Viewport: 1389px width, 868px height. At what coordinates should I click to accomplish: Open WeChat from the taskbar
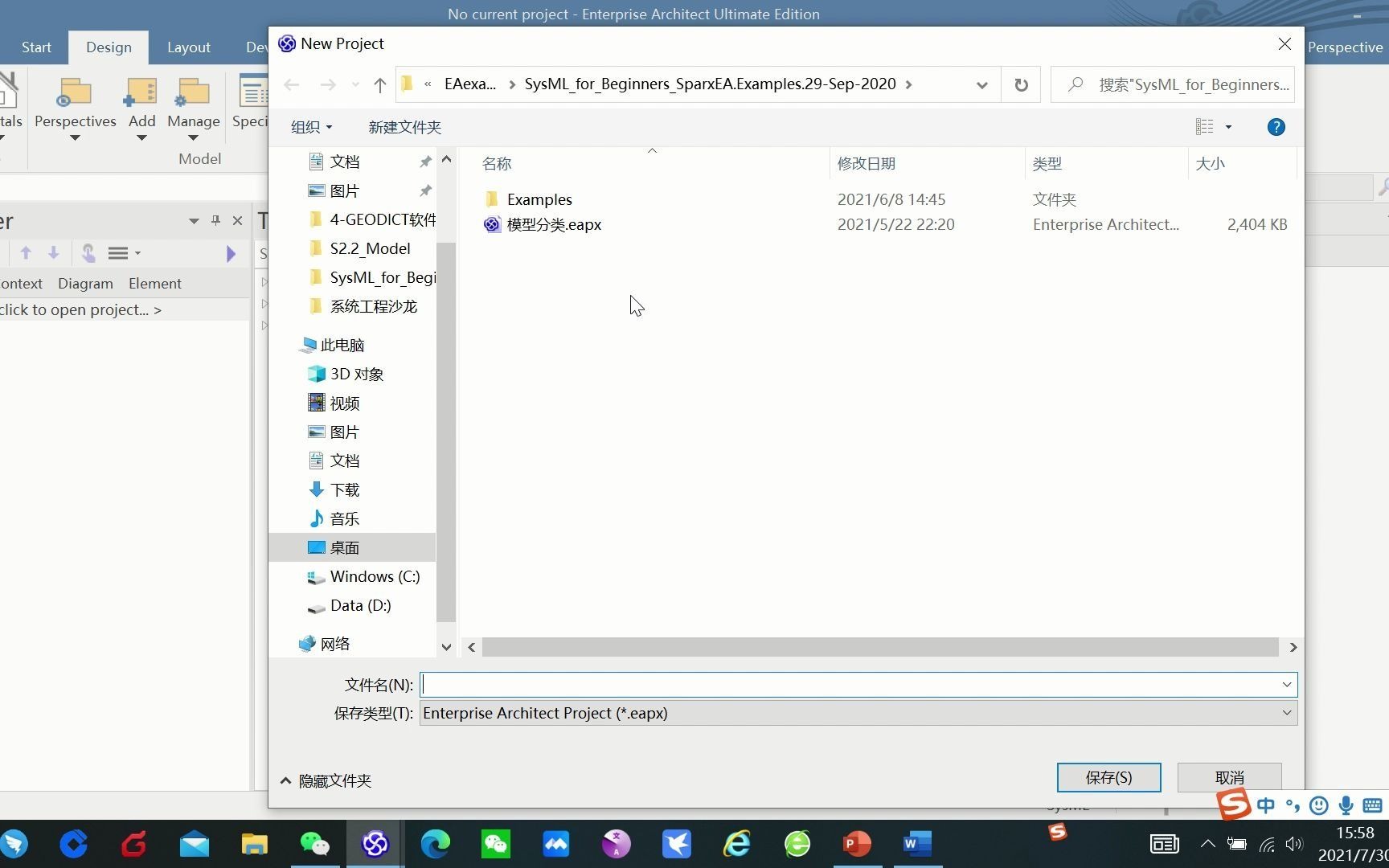pos(495,844)
